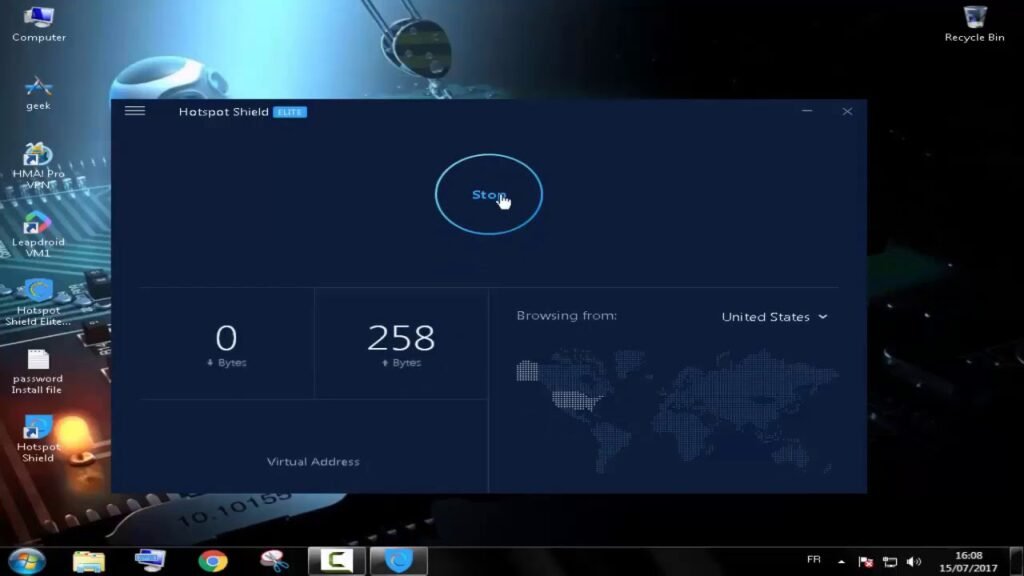This screenshot has height=576, width=1024.
Task: Select the password Install file icon
Action: tap(37, 372)
